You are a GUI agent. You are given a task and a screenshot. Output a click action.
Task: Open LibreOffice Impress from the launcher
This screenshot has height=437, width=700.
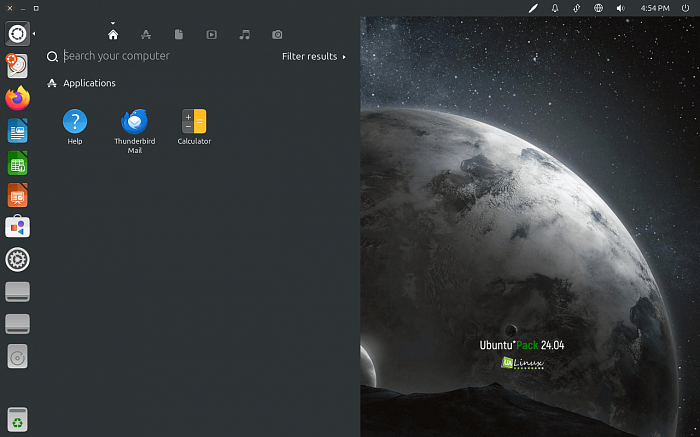(17, 195)
